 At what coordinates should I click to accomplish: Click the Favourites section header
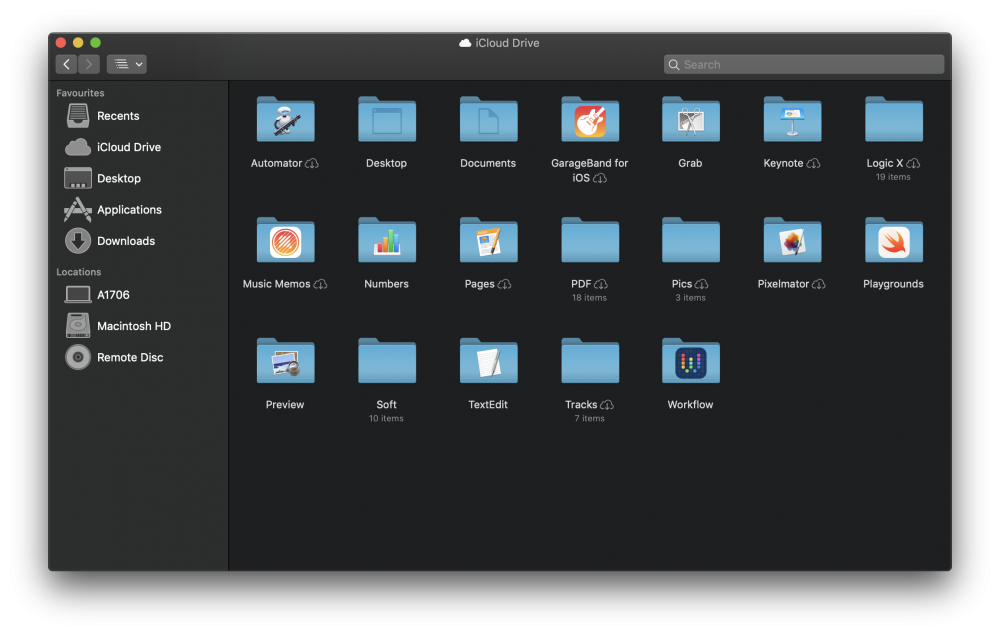coord(80,93)
